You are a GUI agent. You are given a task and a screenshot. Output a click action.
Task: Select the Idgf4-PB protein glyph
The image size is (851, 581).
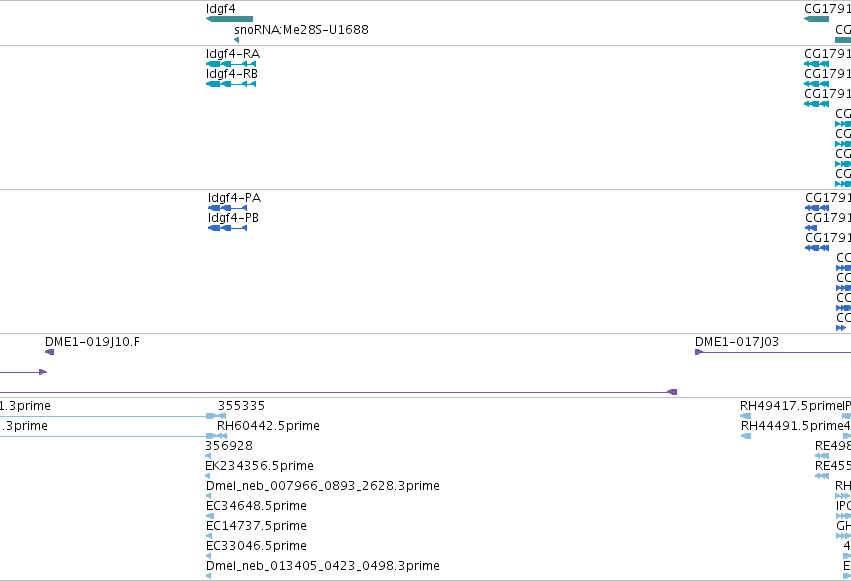pyautogui.click(x=227, y=228)
